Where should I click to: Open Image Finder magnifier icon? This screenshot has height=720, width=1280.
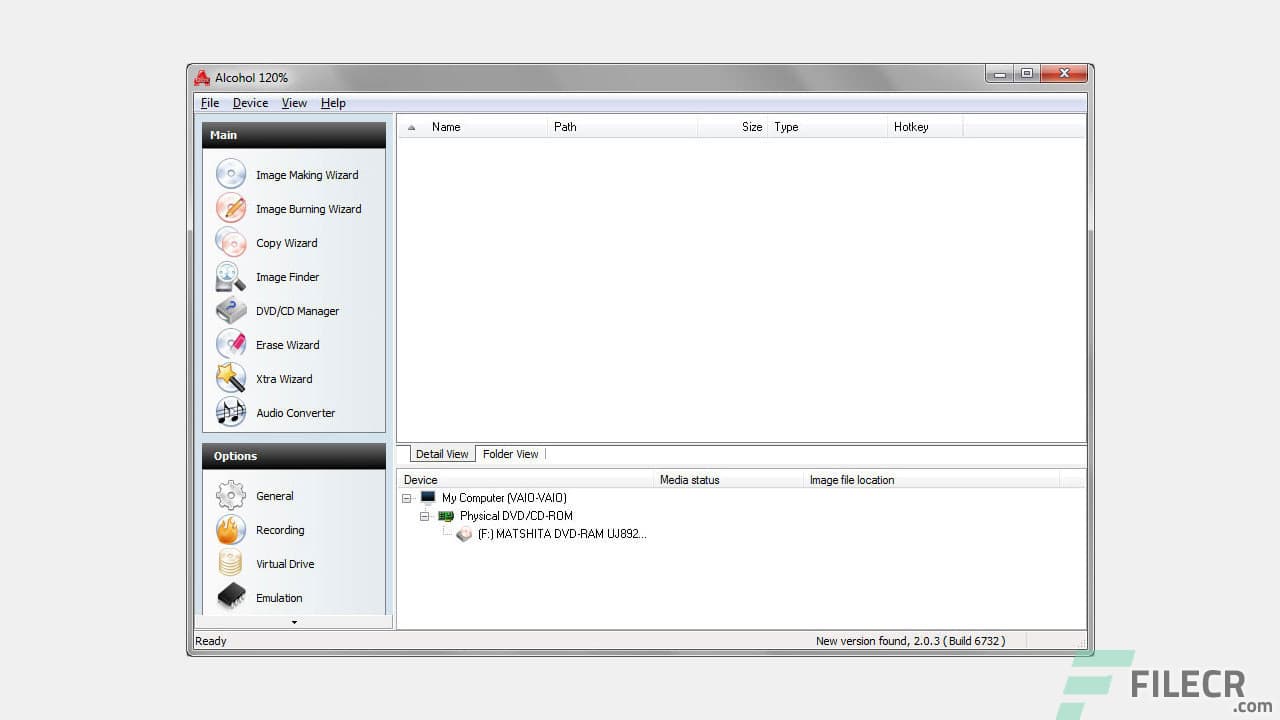pyautogui.click(x=231, y=277)
